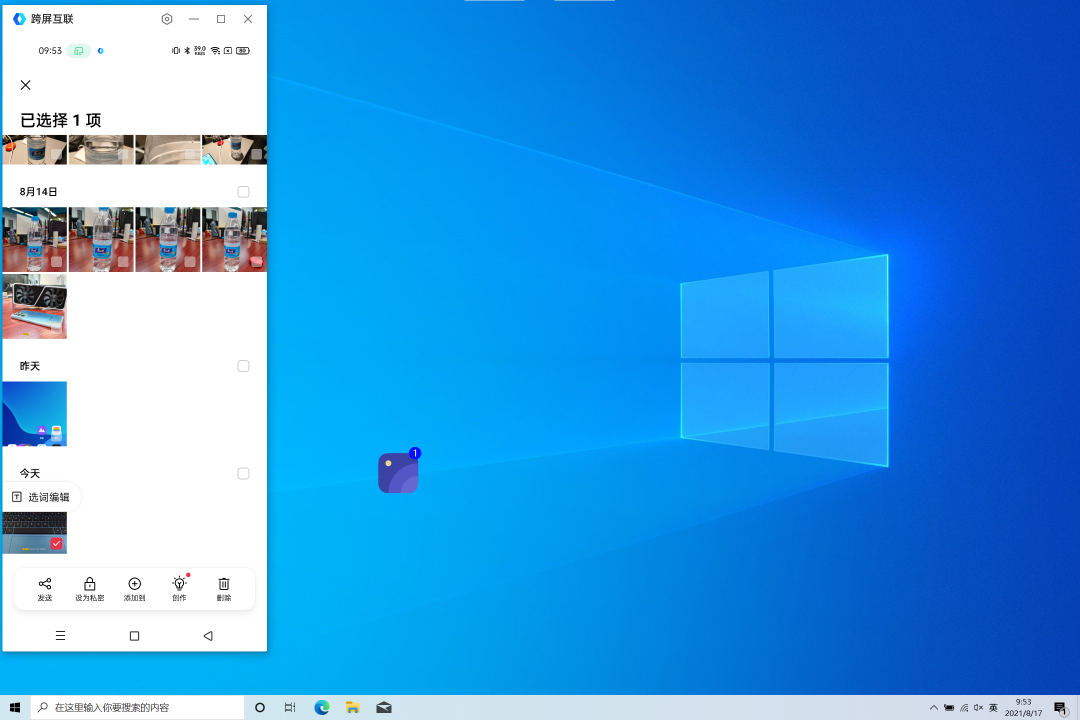
Task: Click the 添加到 plus icon
Action: pos(135,585)
